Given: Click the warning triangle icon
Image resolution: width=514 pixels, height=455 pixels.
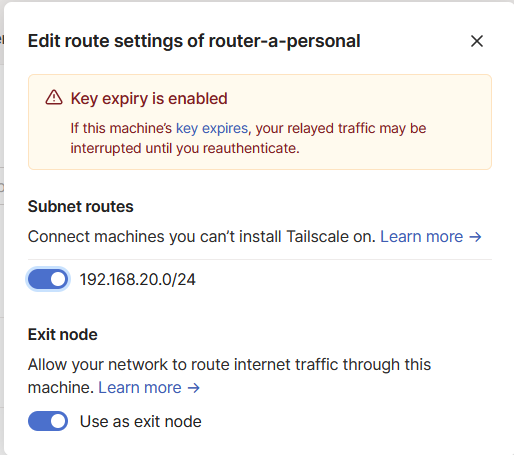Looking at the screenshot, I should click(54, 98).
